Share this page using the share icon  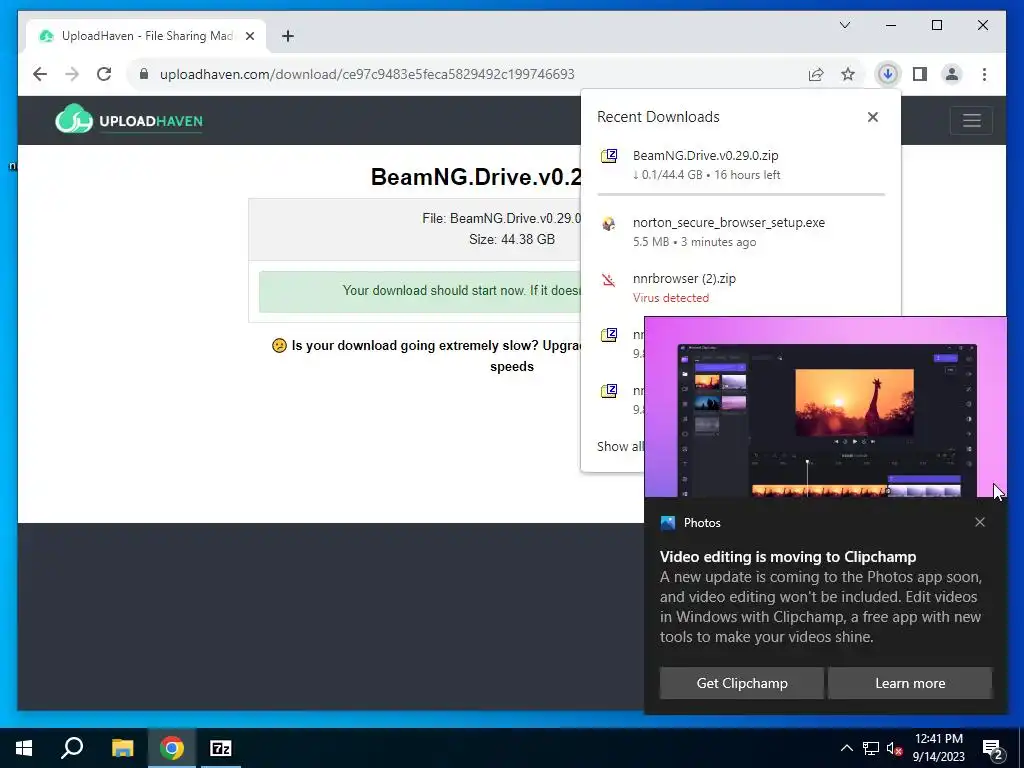click(816, 74)
